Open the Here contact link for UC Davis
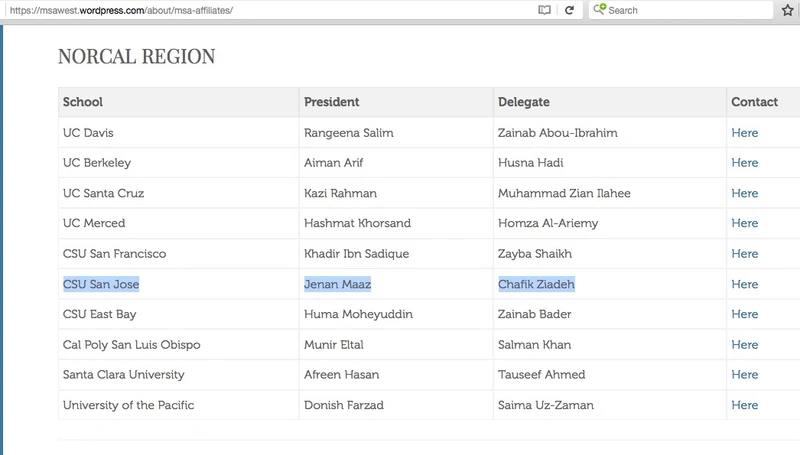The image size is (800, 455). pos(744,133)
